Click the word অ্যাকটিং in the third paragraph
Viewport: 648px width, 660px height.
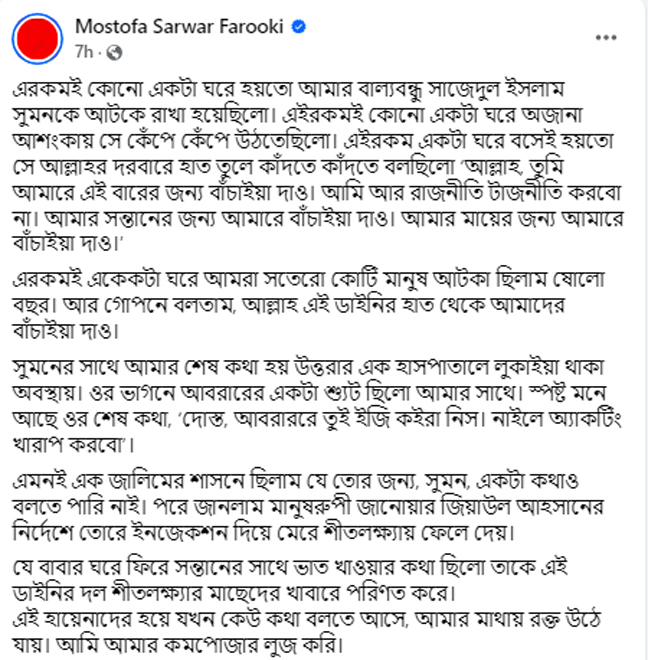coord(585,419)
